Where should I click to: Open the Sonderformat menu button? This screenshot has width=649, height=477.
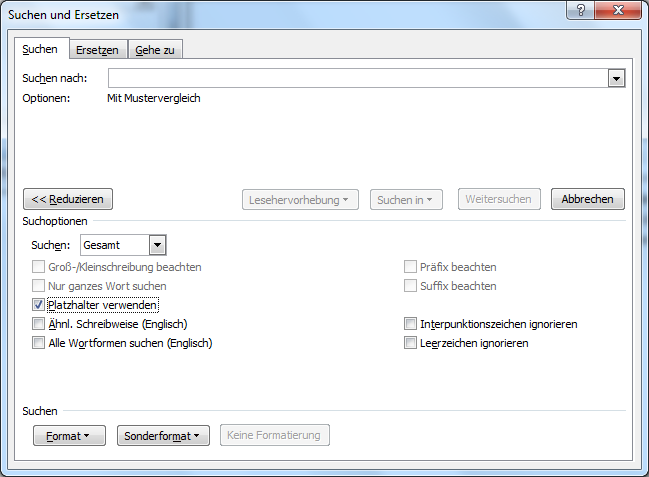click(163, 435)
